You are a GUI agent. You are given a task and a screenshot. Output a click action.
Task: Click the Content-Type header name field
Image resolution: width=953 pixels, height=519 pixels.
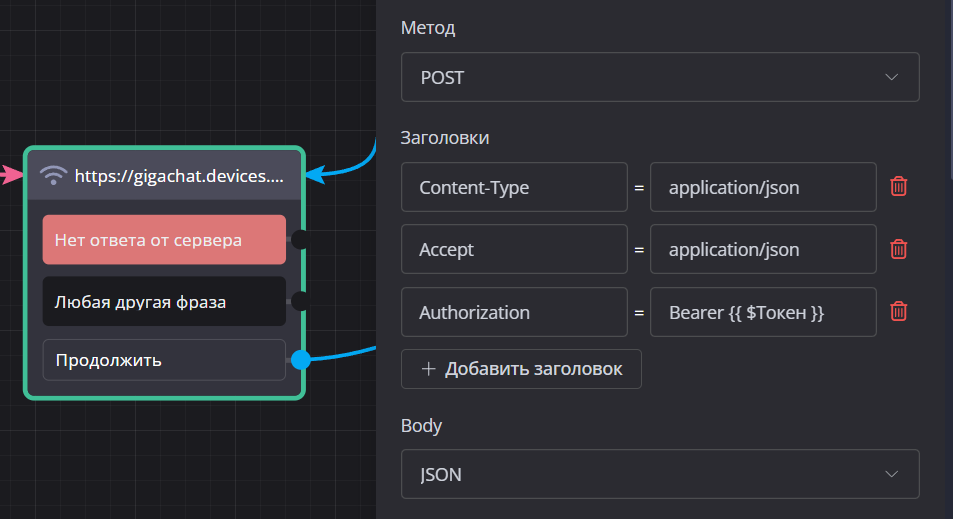tap(514, 187)
